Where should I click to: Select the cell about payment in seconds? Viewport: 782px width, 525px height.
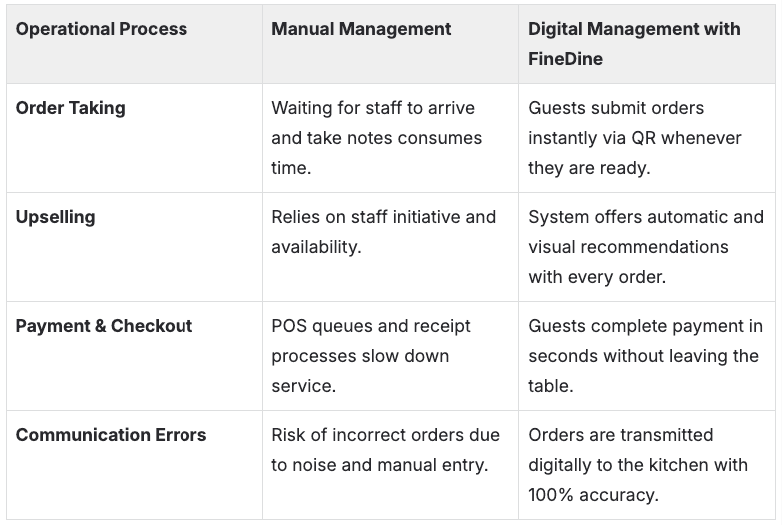645,356
